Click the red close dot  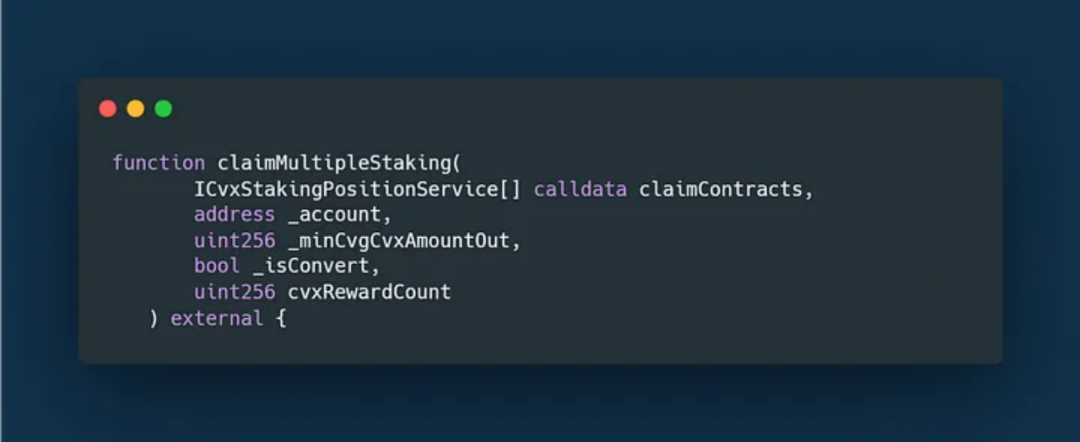tap(108, 109)
